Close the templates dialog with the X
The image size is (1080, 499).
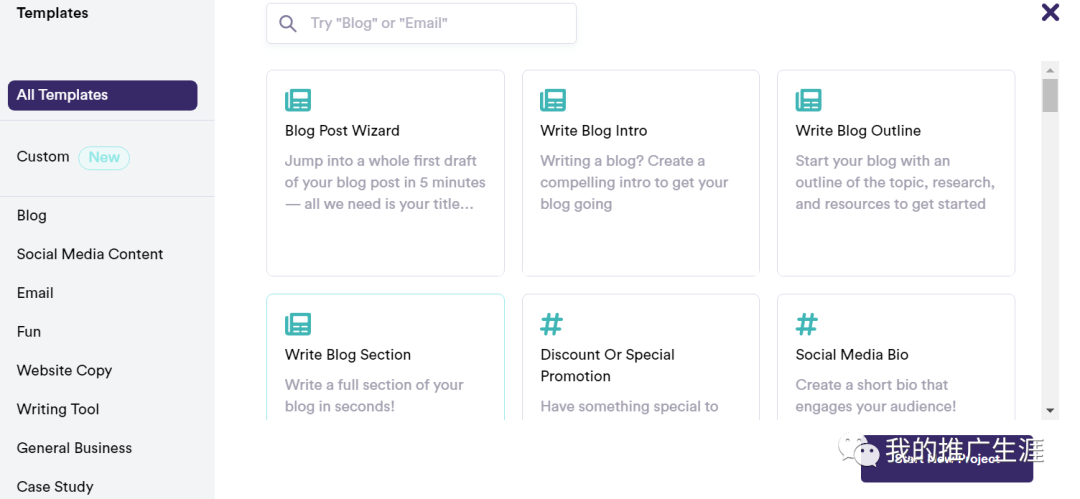[1050, 12]
